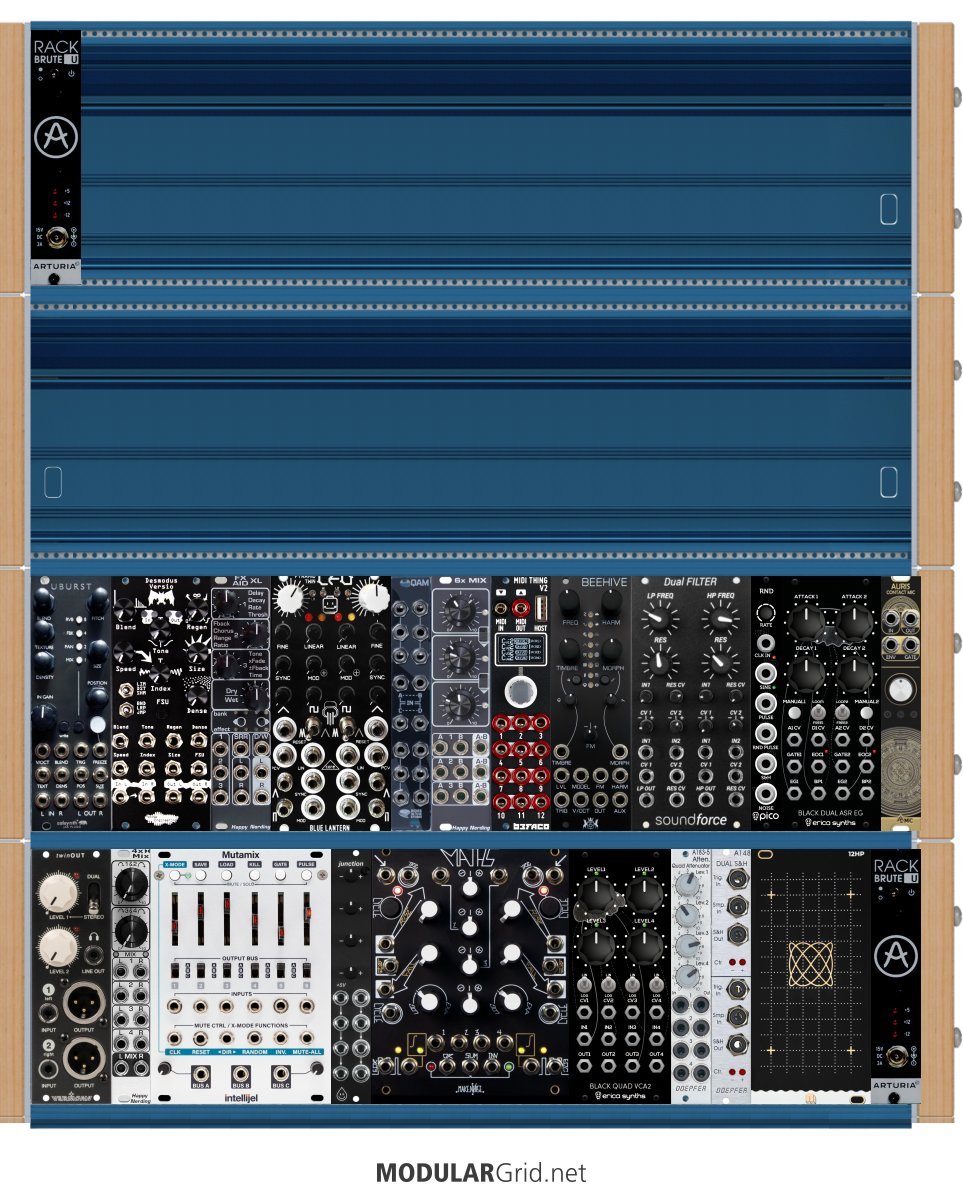Click the RATE knob on Pico RND
The height and width of the screenshot is (1194, 963).
tap(766, 612)
